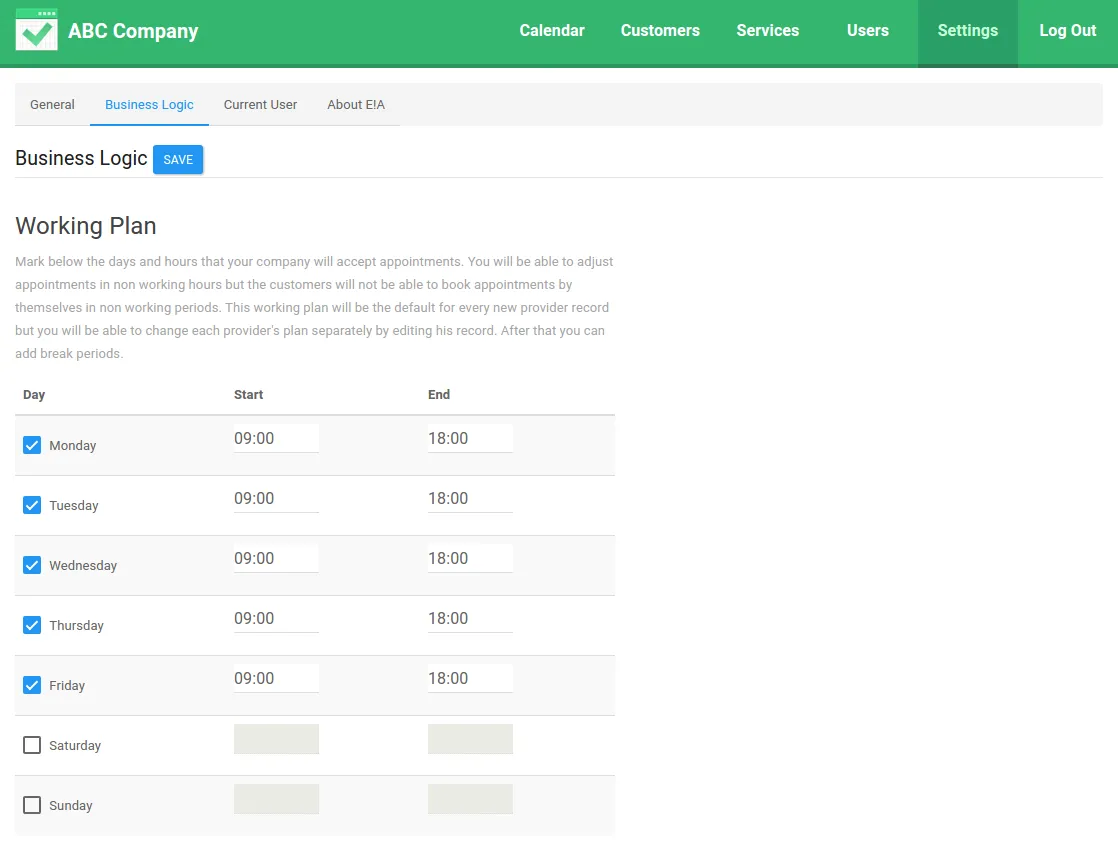Change the Tuesday end time
Screen dimensions: 1118x863
click(x=470, y=499)
